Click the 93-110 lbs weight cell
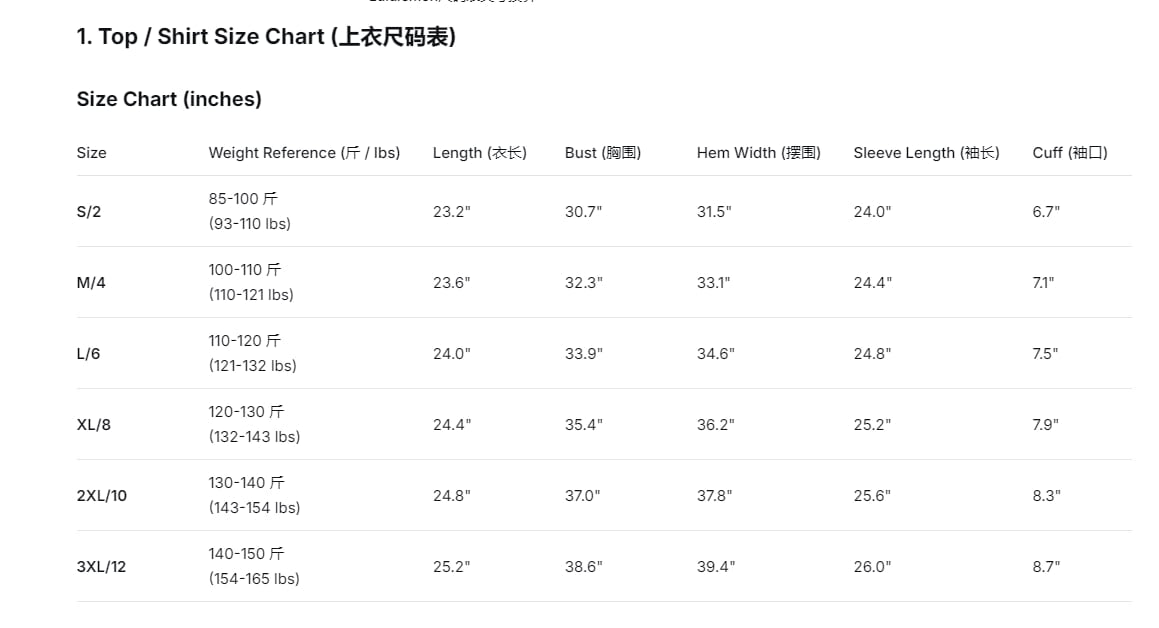1159x628 pixels. point(250,224)
